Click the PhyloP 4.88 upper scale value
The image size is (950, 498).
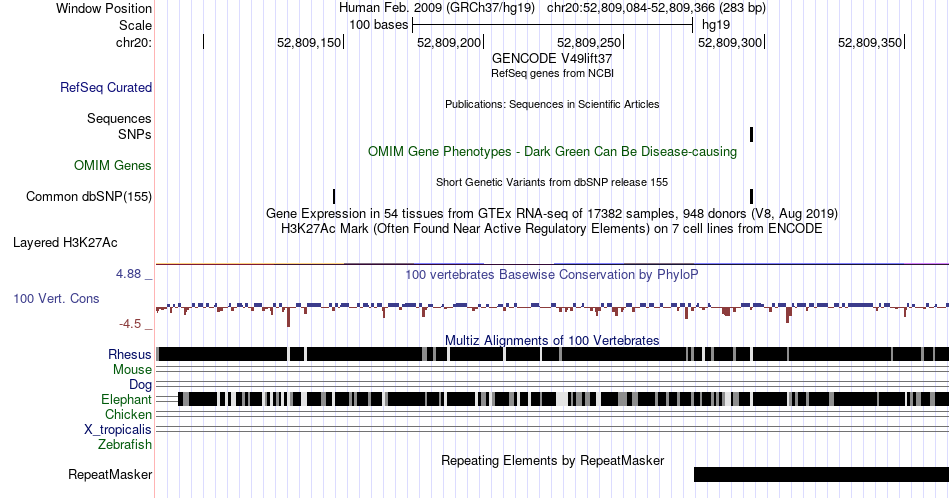click(128, 274)
